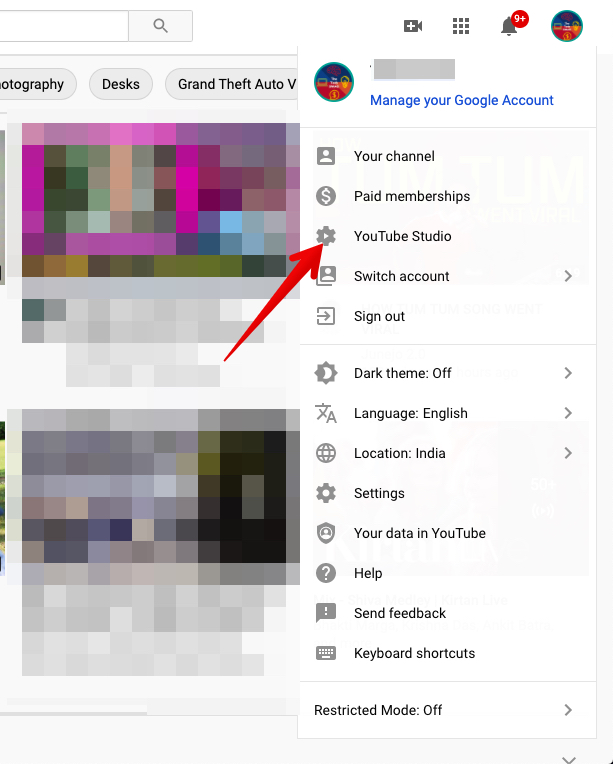Open the create video camera icon
This screenshot has height=764, width=613.
click(x=413, y=26)
